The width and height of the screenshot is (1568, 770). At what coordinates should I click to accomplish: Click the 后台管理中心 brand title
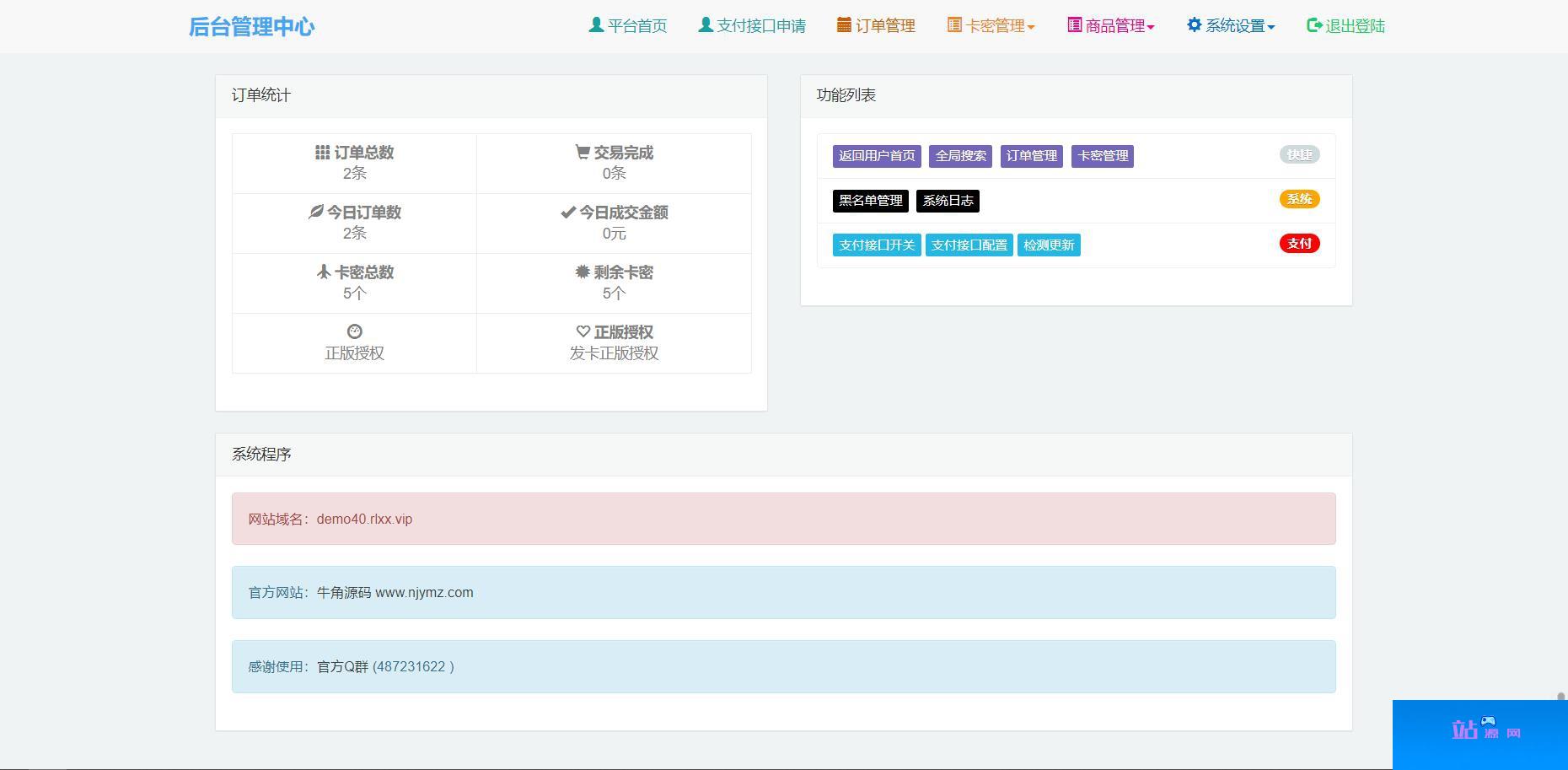tap(251, 27)
